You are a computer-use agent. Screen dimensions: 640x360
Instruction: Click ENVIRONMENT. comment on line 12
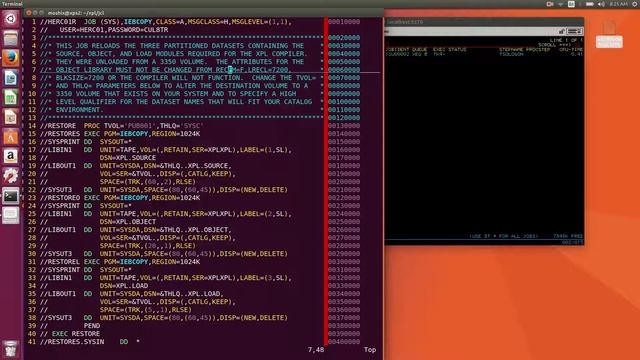coord(79,110)
